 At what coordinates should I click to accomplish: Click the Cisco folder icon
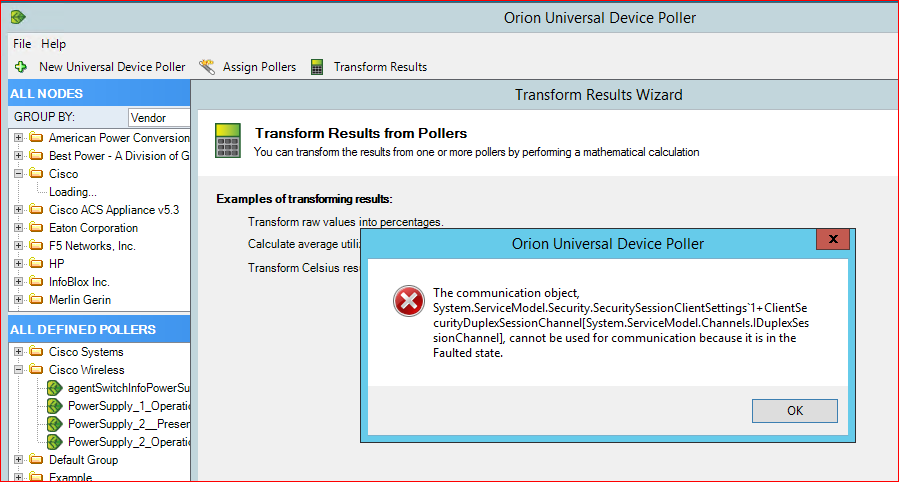[36, 174]
